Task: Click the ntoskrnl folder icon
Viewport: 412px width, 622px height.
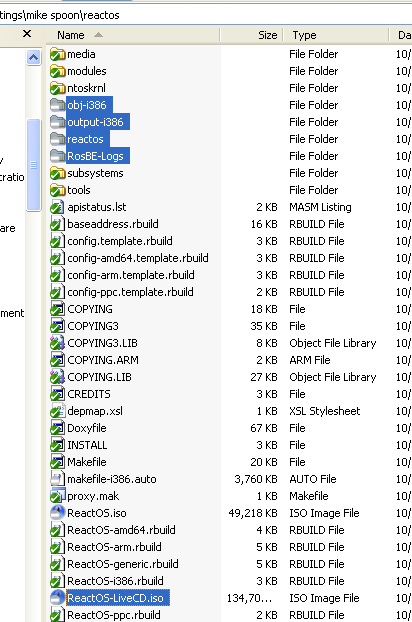Action: tap(57, 88)
